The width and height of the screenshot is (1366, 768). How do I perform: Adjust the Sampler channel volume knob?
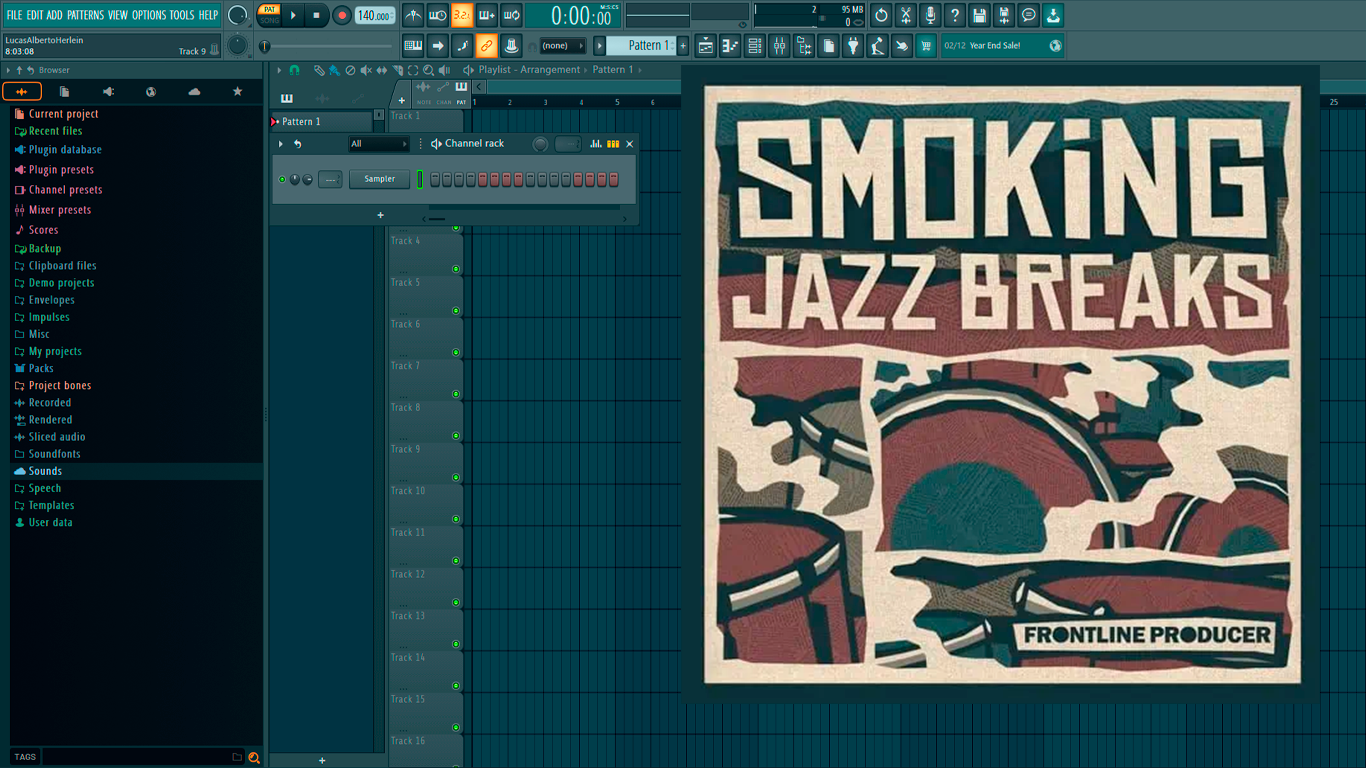pyautogui.click(x=307, y=180)
